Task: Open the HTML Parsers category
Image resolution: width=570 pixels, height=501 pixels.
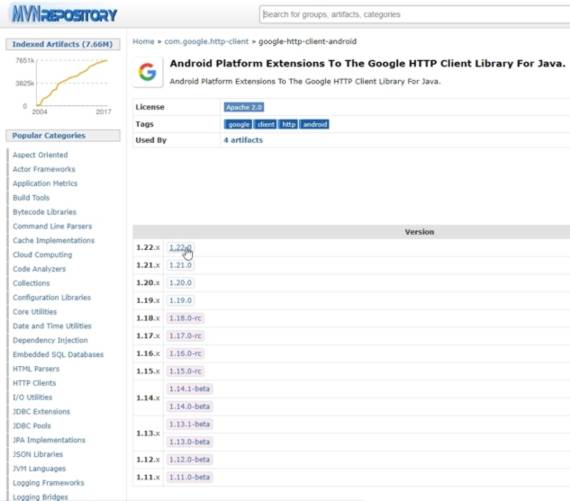Action: (36, 369)
